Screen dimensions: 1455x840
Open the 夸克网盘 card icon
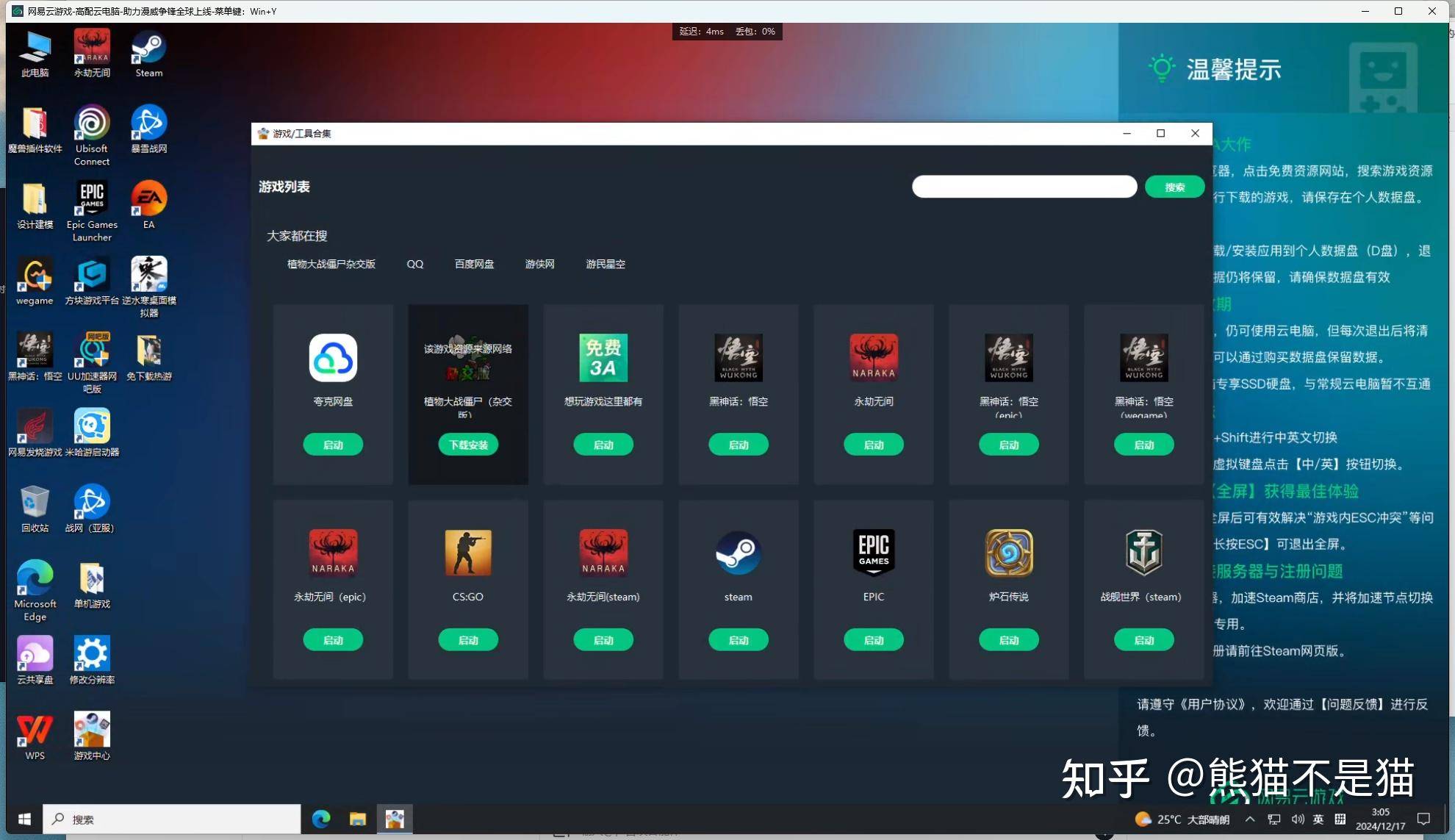[x=333, y=358]
